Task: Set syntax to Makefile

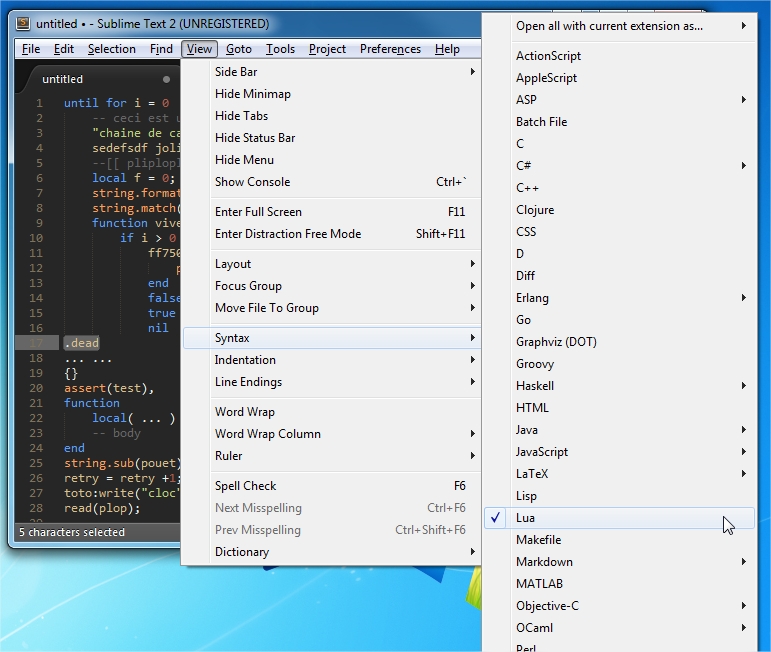Action: (619, 540)
